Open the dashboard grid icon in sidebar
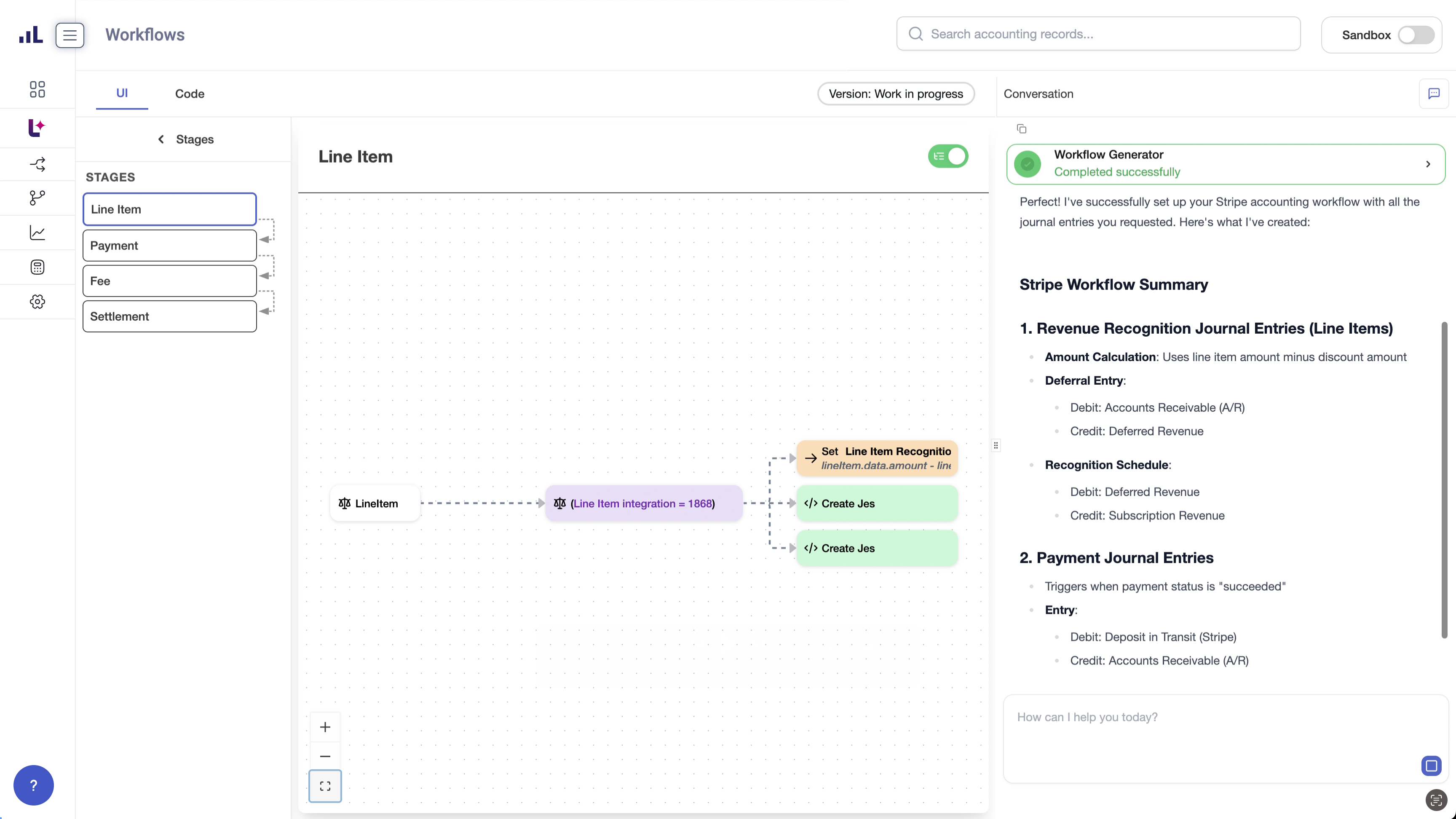The width and height of the screenshot is (1456, 819). click(x=37, y=89)
